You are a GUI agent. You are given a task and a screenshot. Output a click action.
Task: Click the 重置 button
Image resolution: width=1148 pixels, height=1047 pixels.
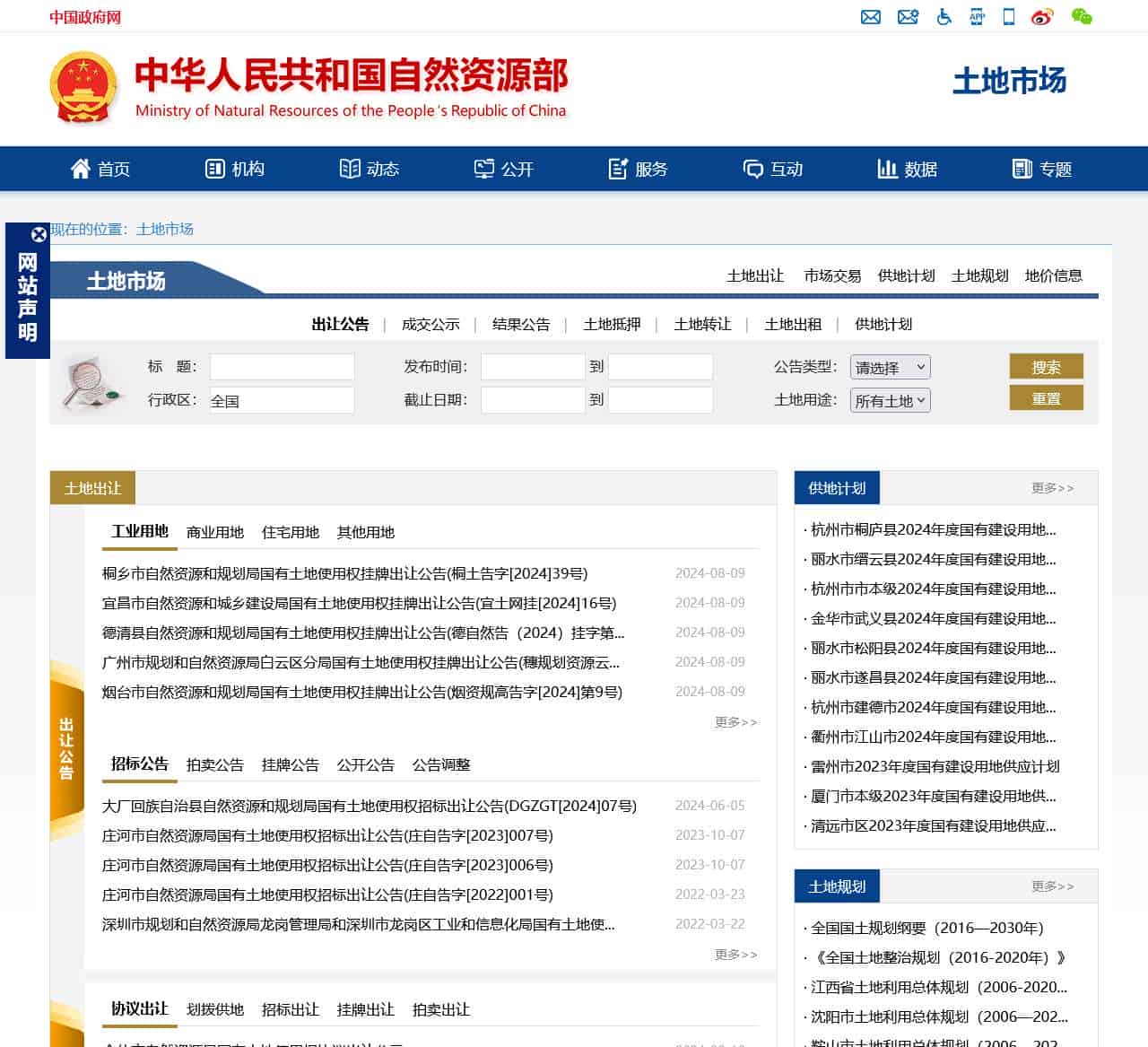pyautogui.click(x=1046, y=397)
